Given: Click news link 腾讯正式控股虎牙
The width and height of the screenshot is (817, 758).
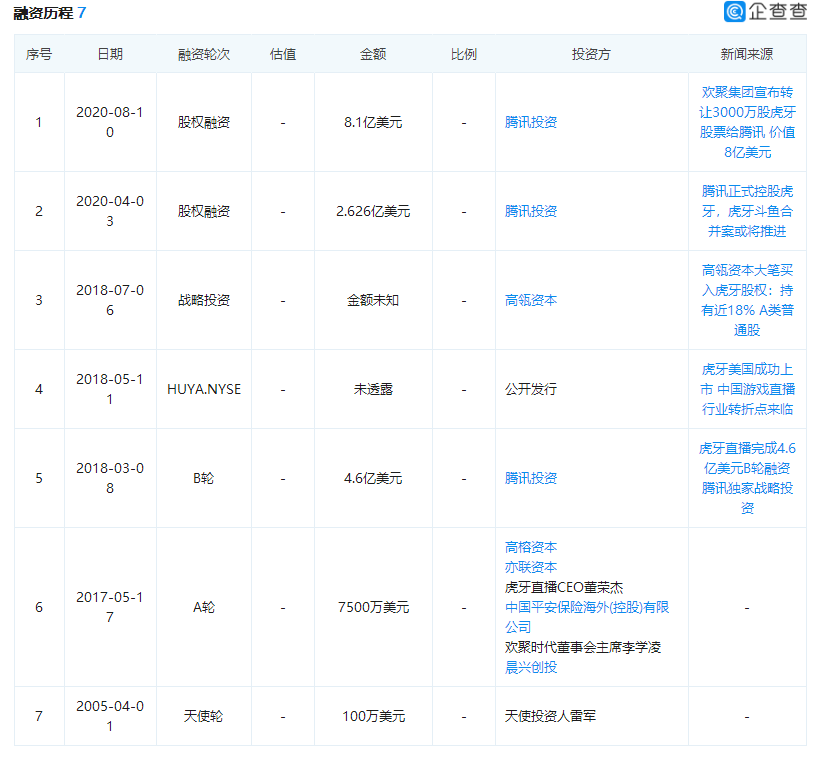Looking at the screenshot, I should click(750, 211).
